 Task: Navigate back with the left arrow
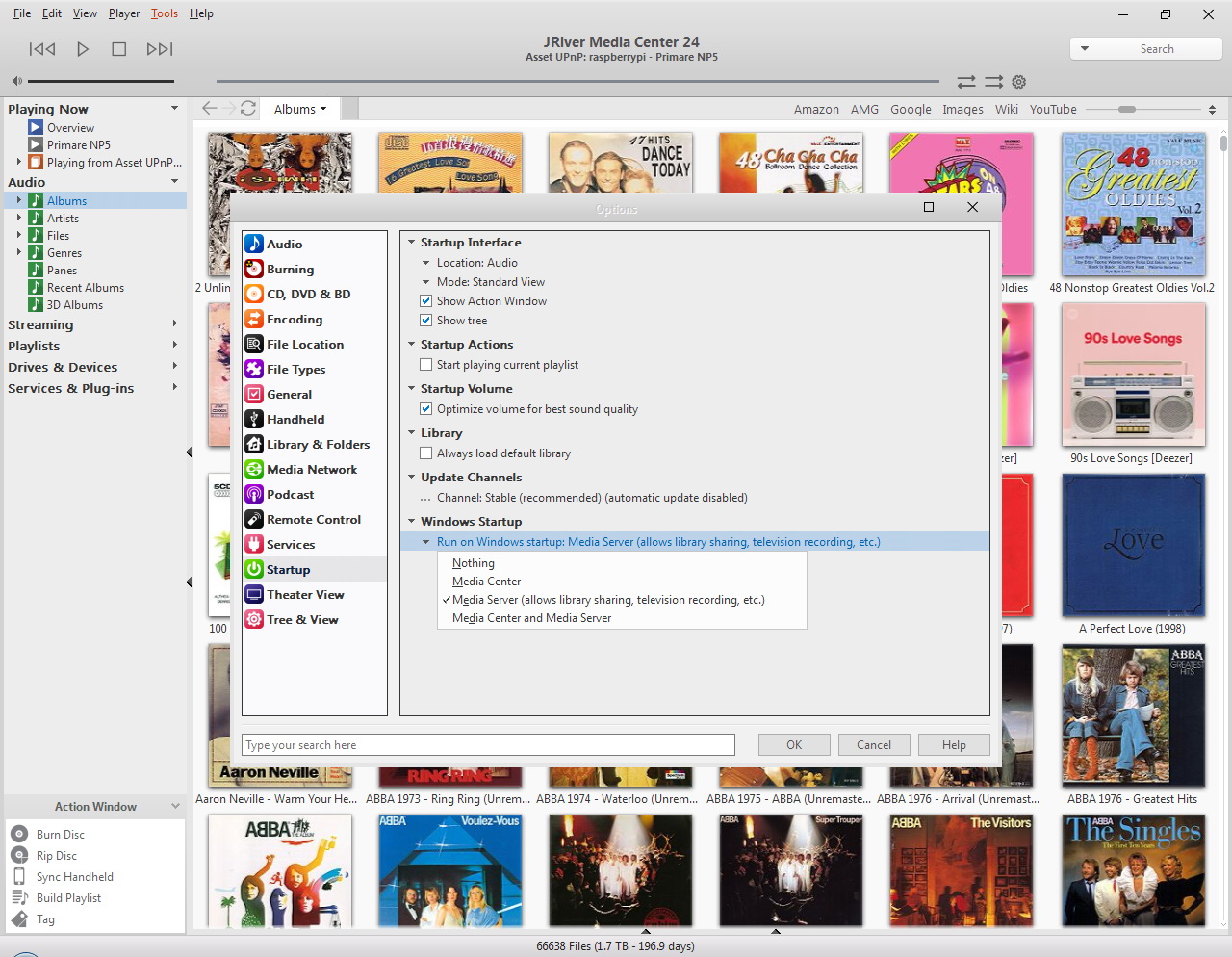pyautogui.click(x=209, y=109)
